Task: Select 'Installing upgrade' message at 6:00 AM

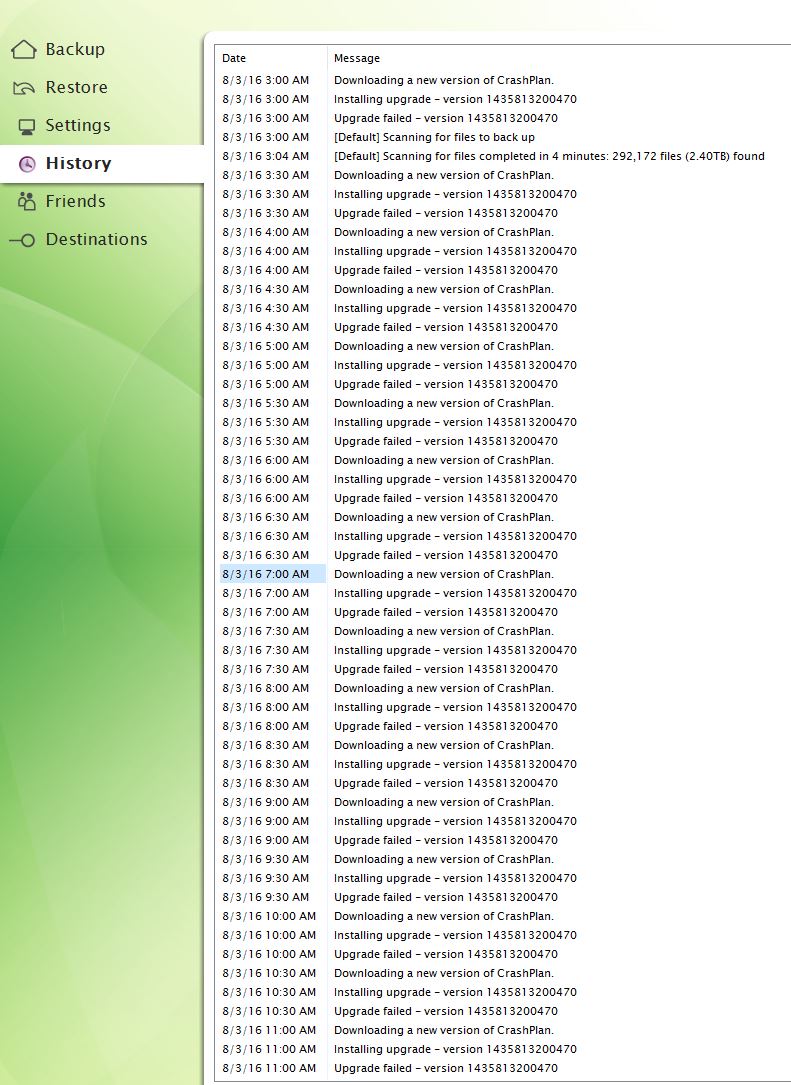Action: 455,480
